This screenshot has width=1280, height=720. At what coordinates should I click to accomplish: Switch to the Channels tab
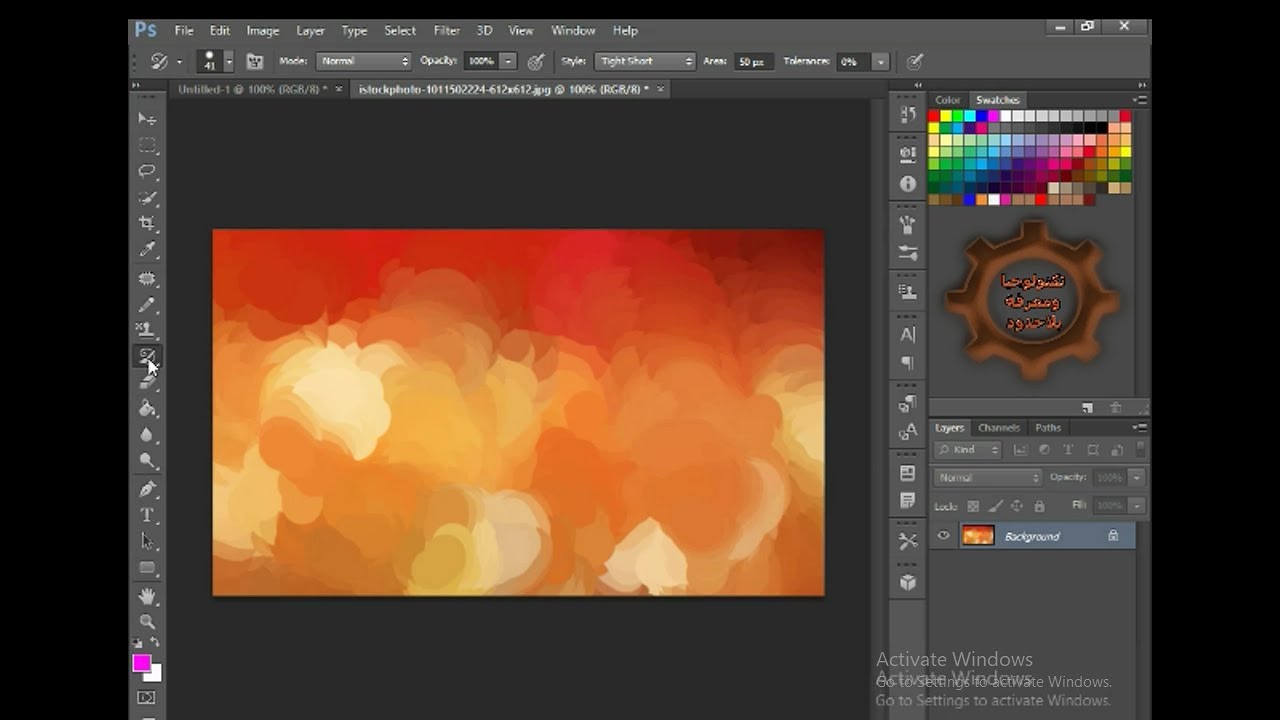[x=999, y=428]
